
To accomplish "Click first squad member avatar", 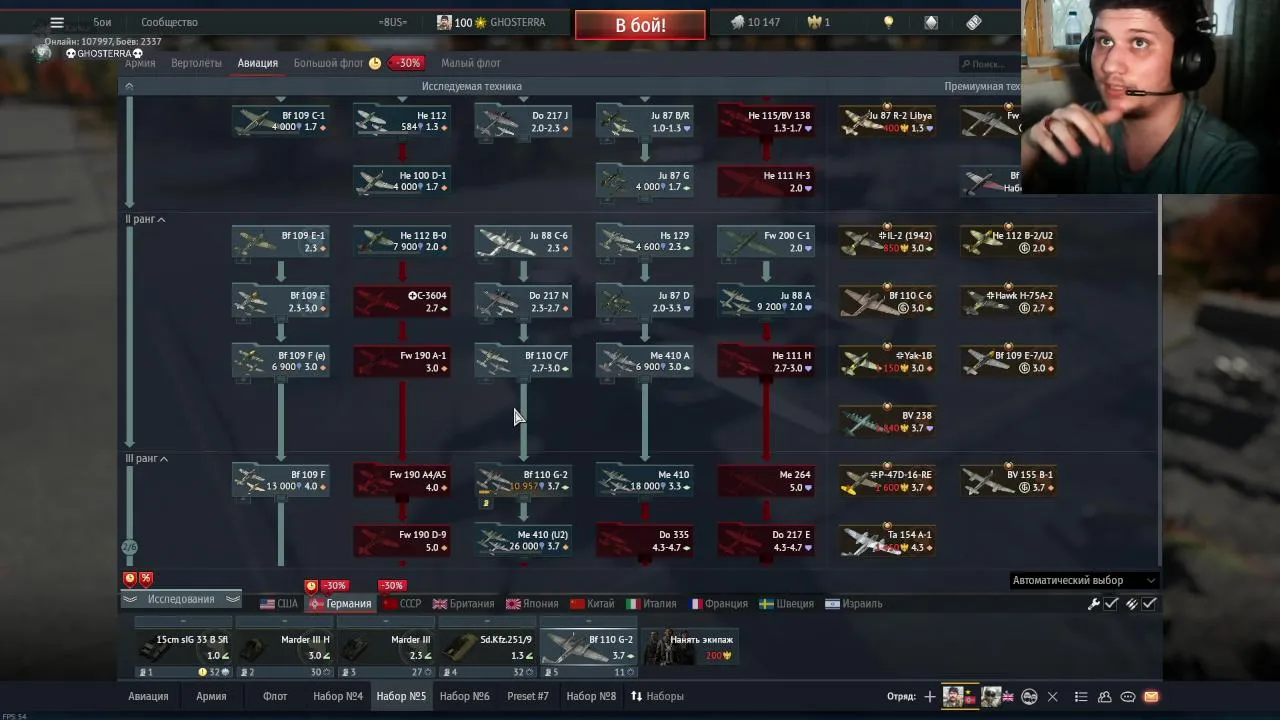I will coord(955,697).
